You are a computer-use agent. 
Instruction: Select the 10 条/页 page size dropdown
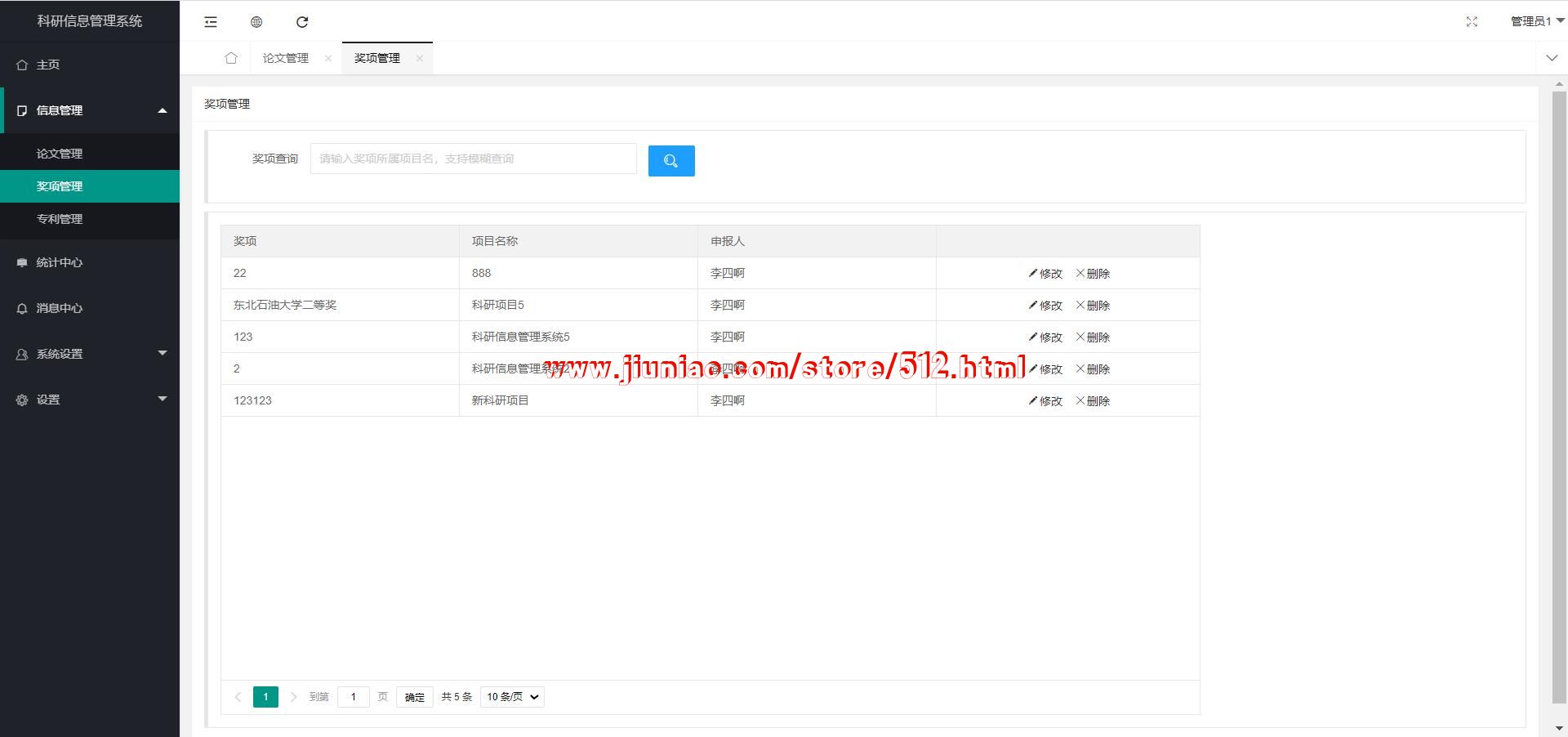pyautogui.click(x=512, y=697)
